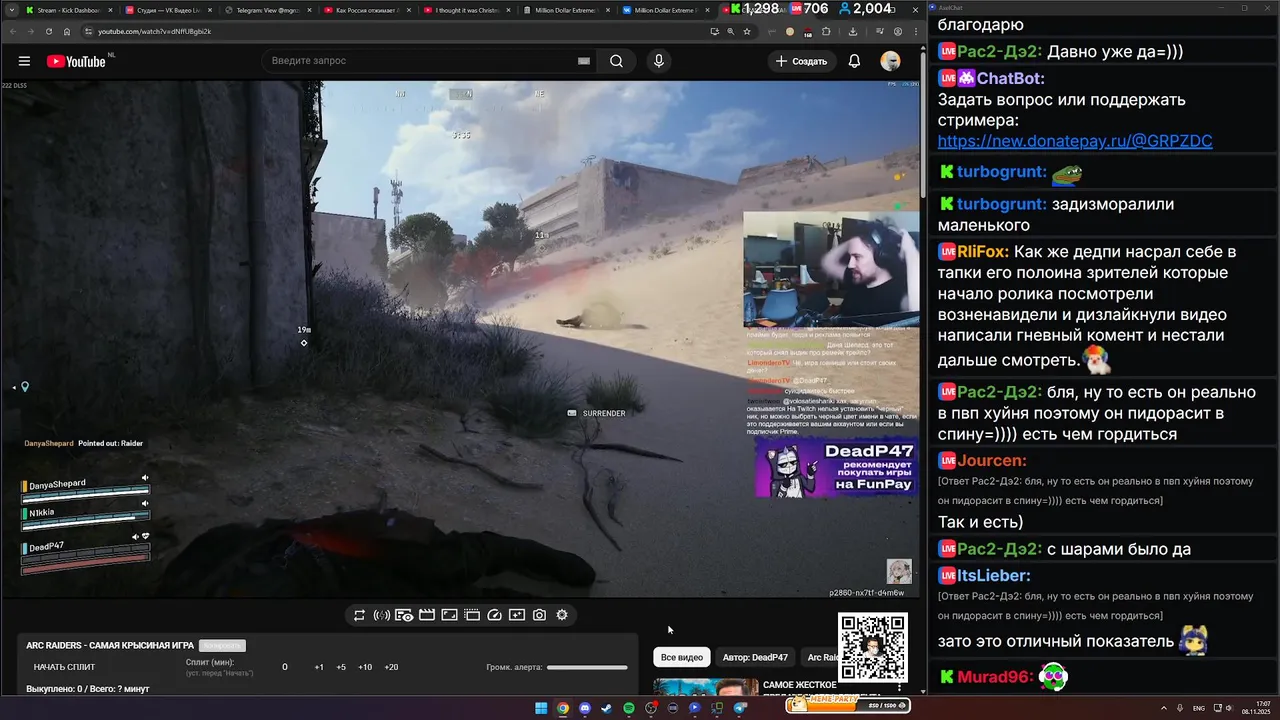Go back in the browser
The image size is (1280, 720).
click(13, 31)
